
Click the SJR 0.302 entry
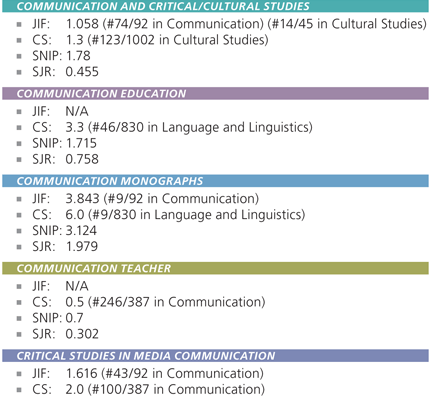(x=65, y=334)
